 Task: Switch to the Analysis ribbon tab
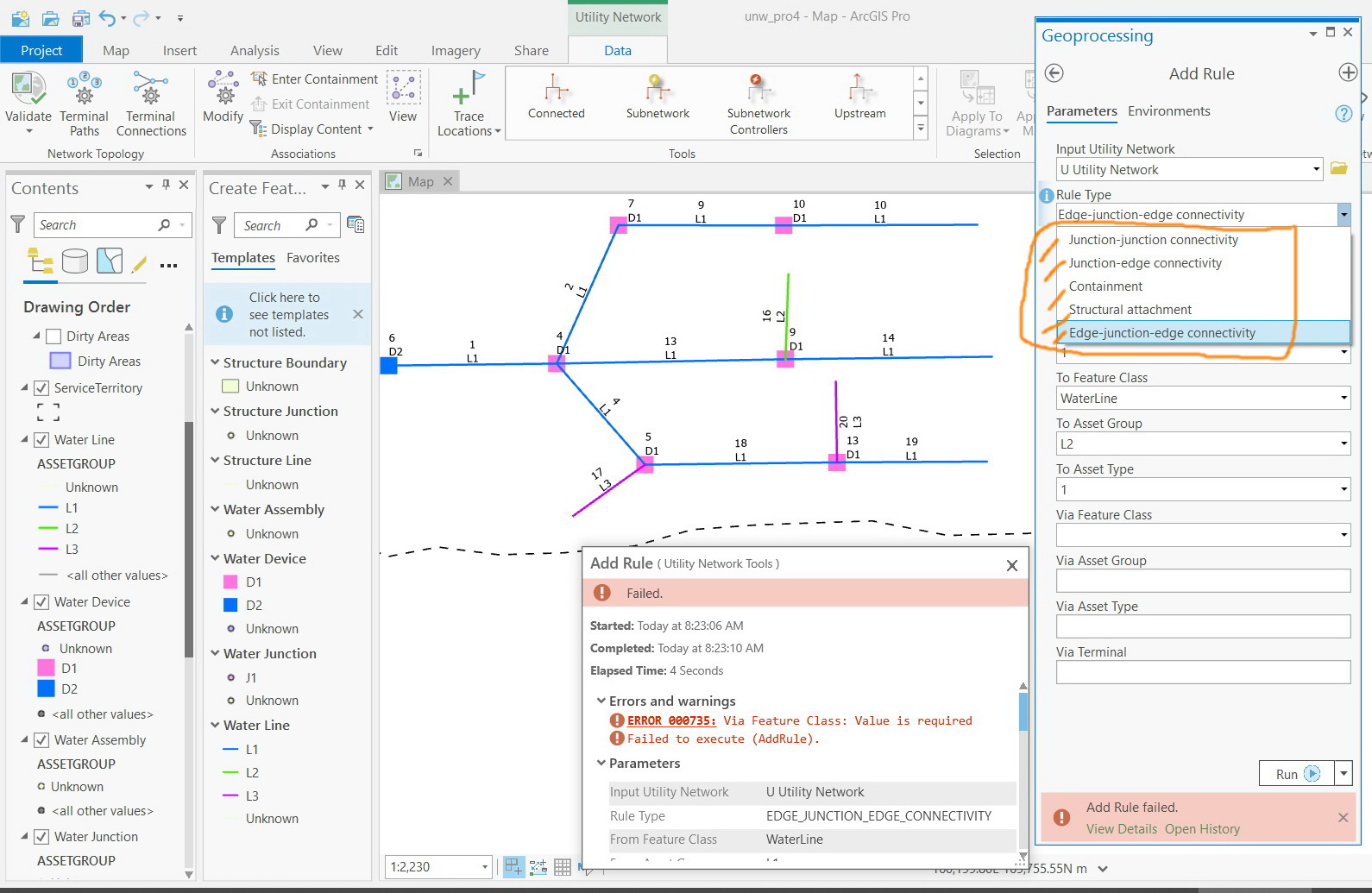pos(255,50)
